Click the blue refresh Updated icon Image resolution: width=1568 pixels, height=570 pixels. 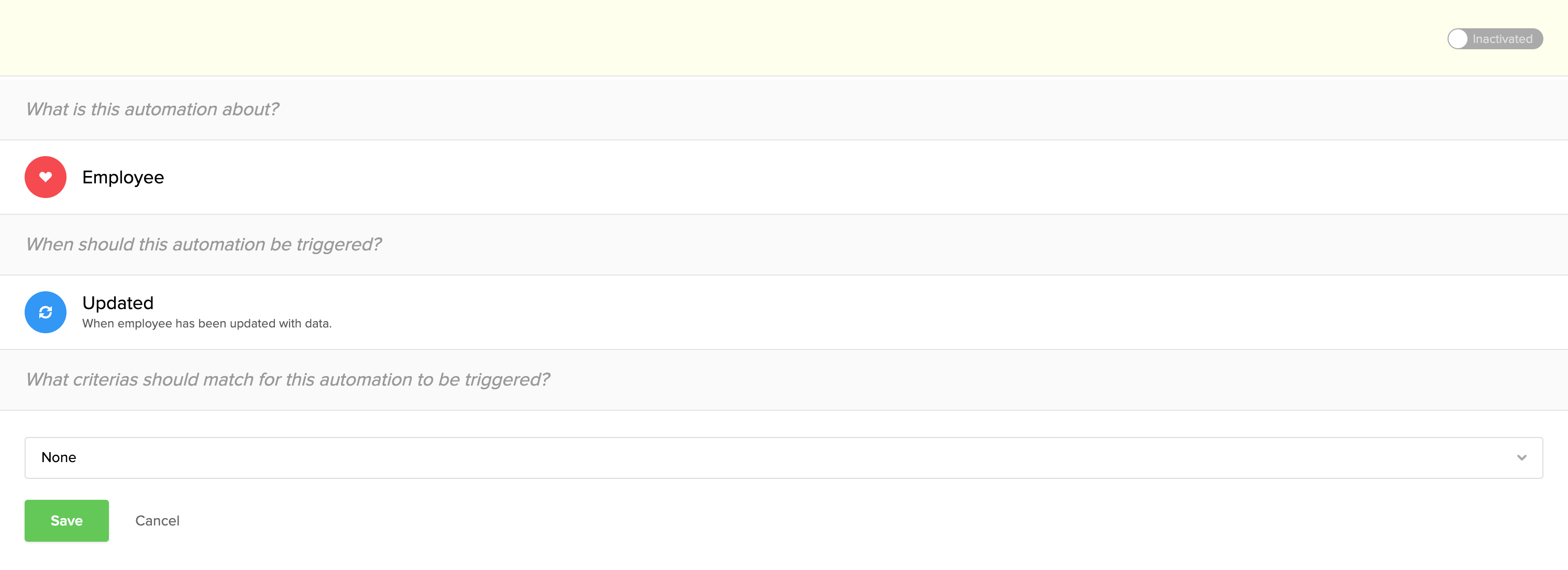[x=46, y=312]
